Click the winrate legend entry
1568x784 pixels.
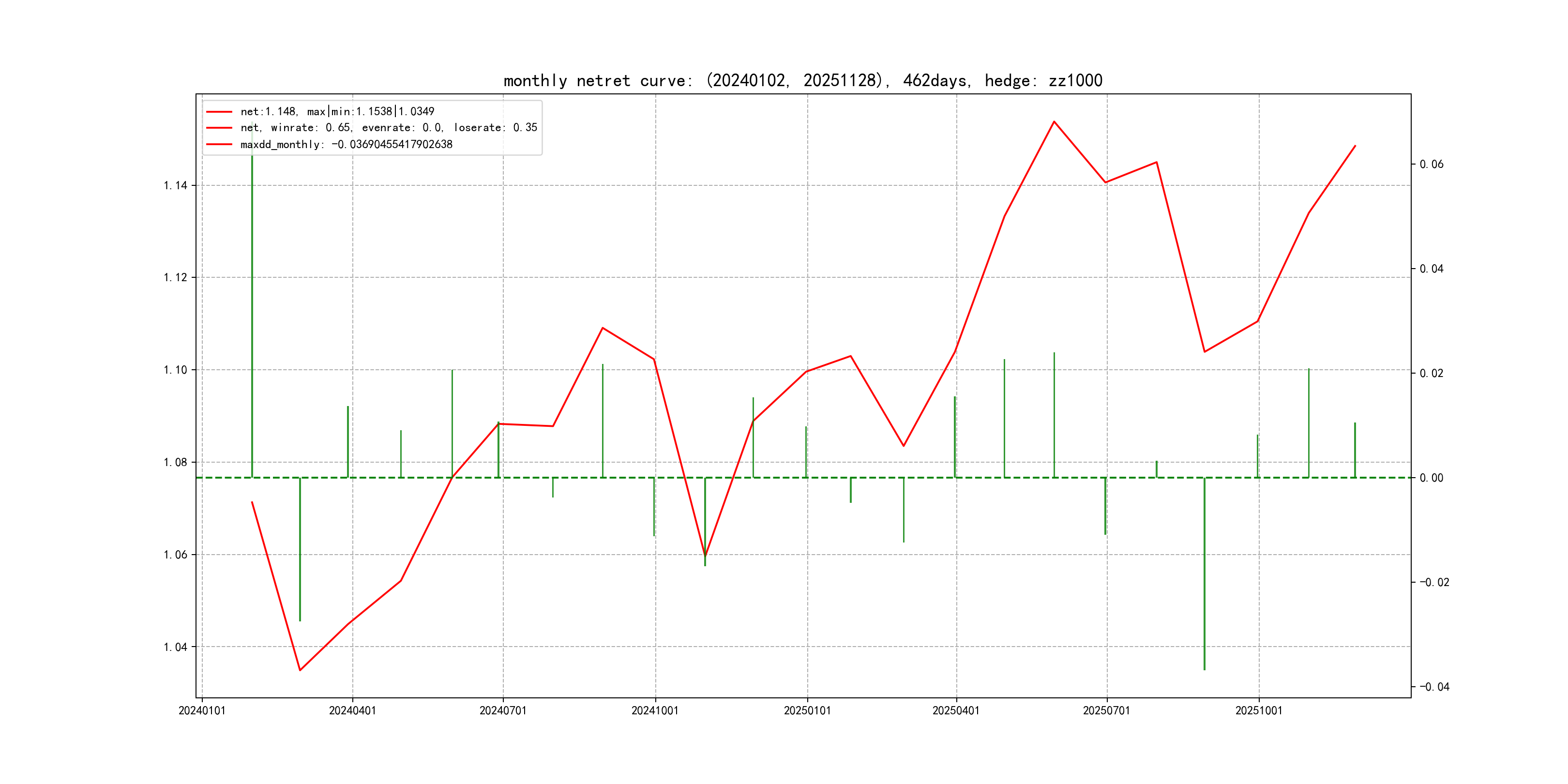click(x=388, y=128)
